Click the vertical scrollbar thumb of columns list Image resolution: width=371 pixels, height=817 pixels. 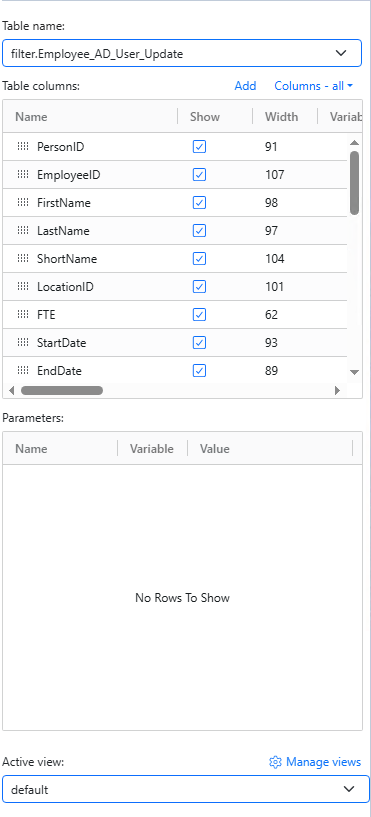(354, 183)
